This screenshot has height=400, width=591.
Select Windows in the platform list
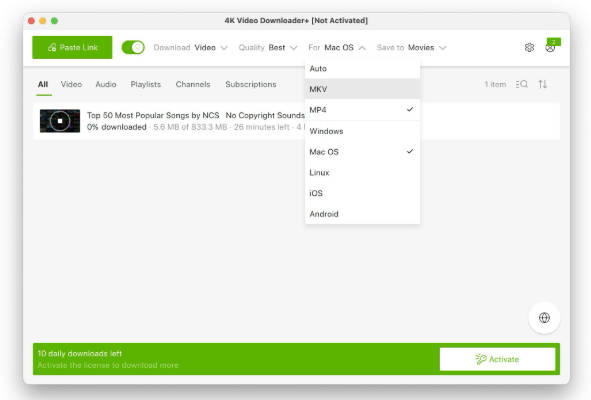point(362,131)
